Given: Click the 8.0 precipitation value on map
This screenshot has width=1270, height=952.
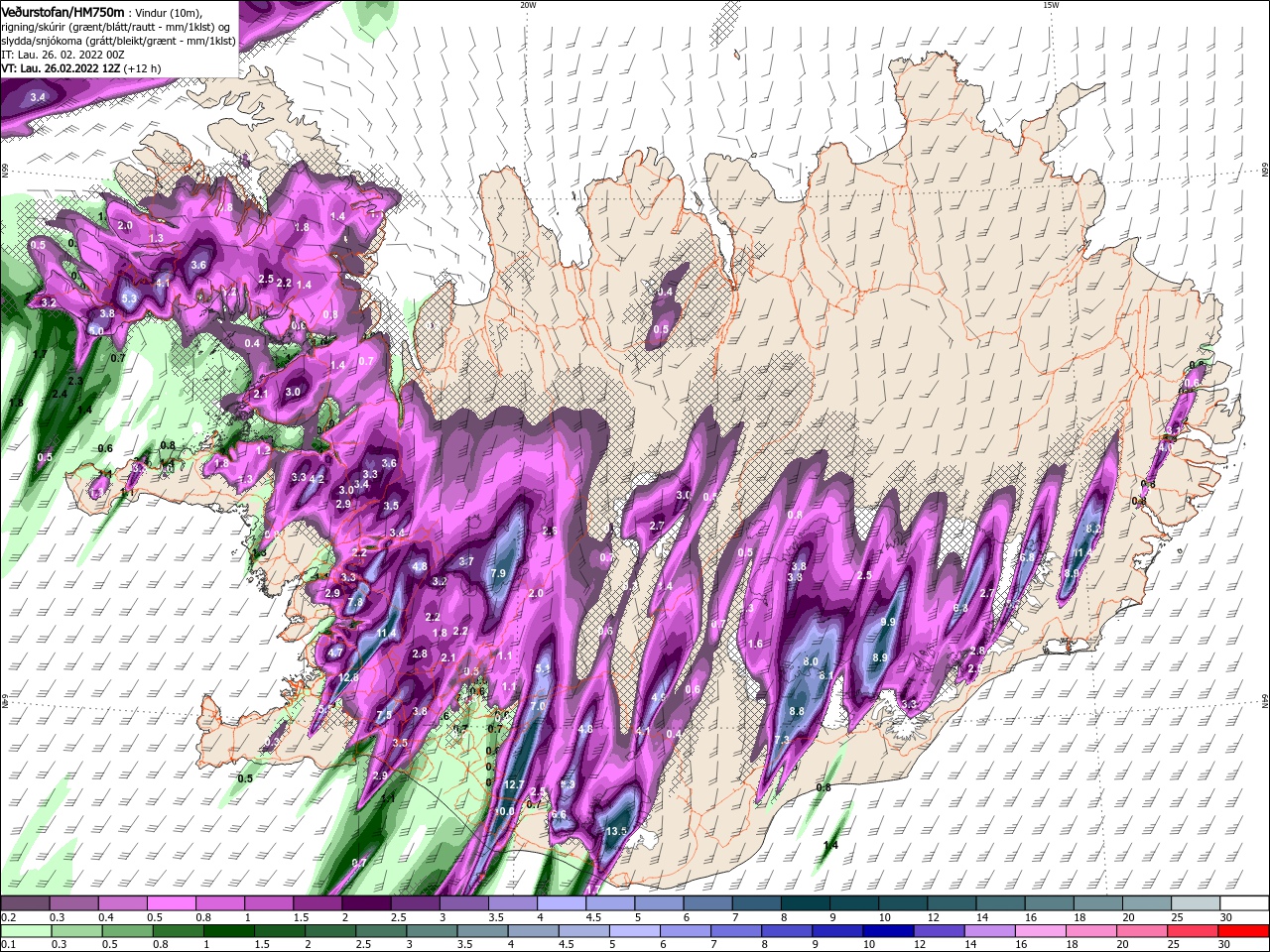Looking at the screenshot, I should [811, 661].
